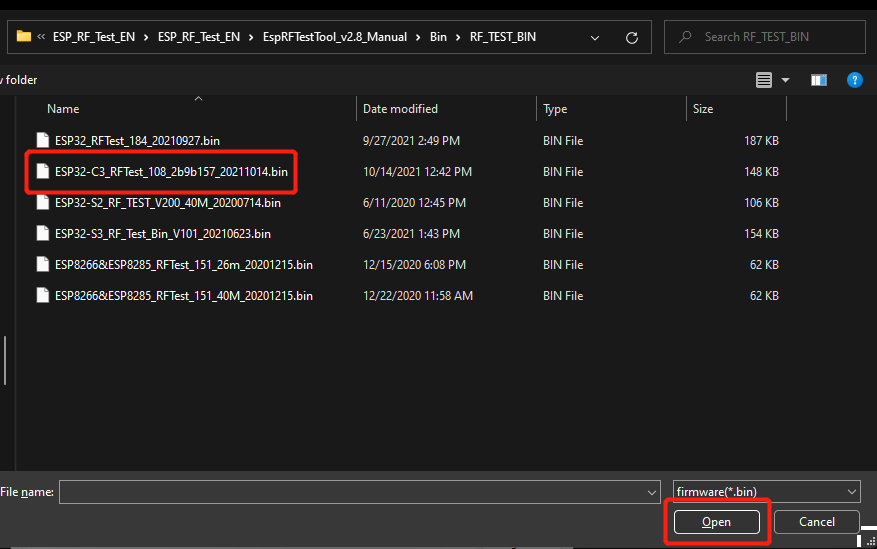This screenshot has height=549, width=877.
Task: Sort files by Date modified column
Action: 400,109
